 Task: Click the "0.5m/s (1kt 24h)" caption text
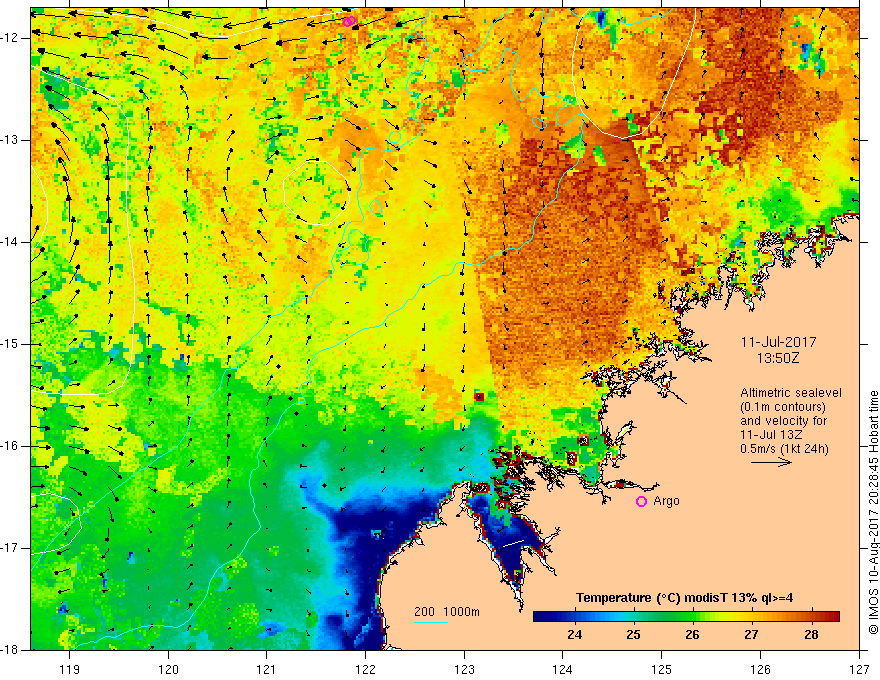click(784, 449)
